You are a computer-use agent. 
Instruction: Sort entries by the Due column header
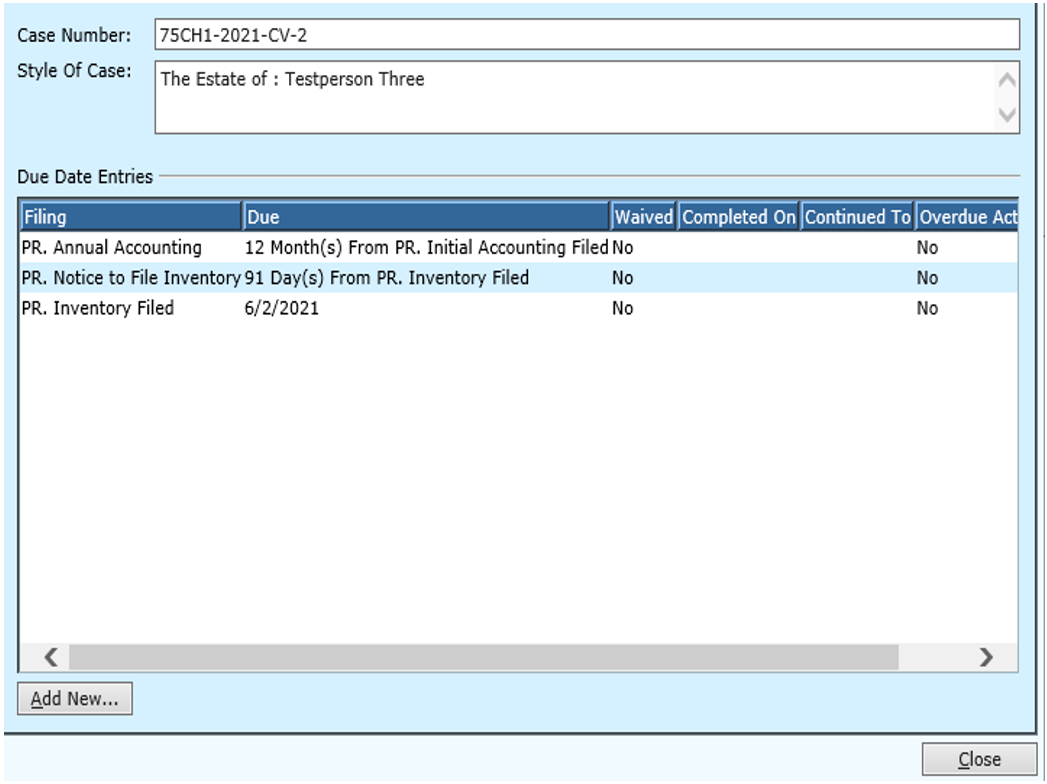click(x=426, y=217)
